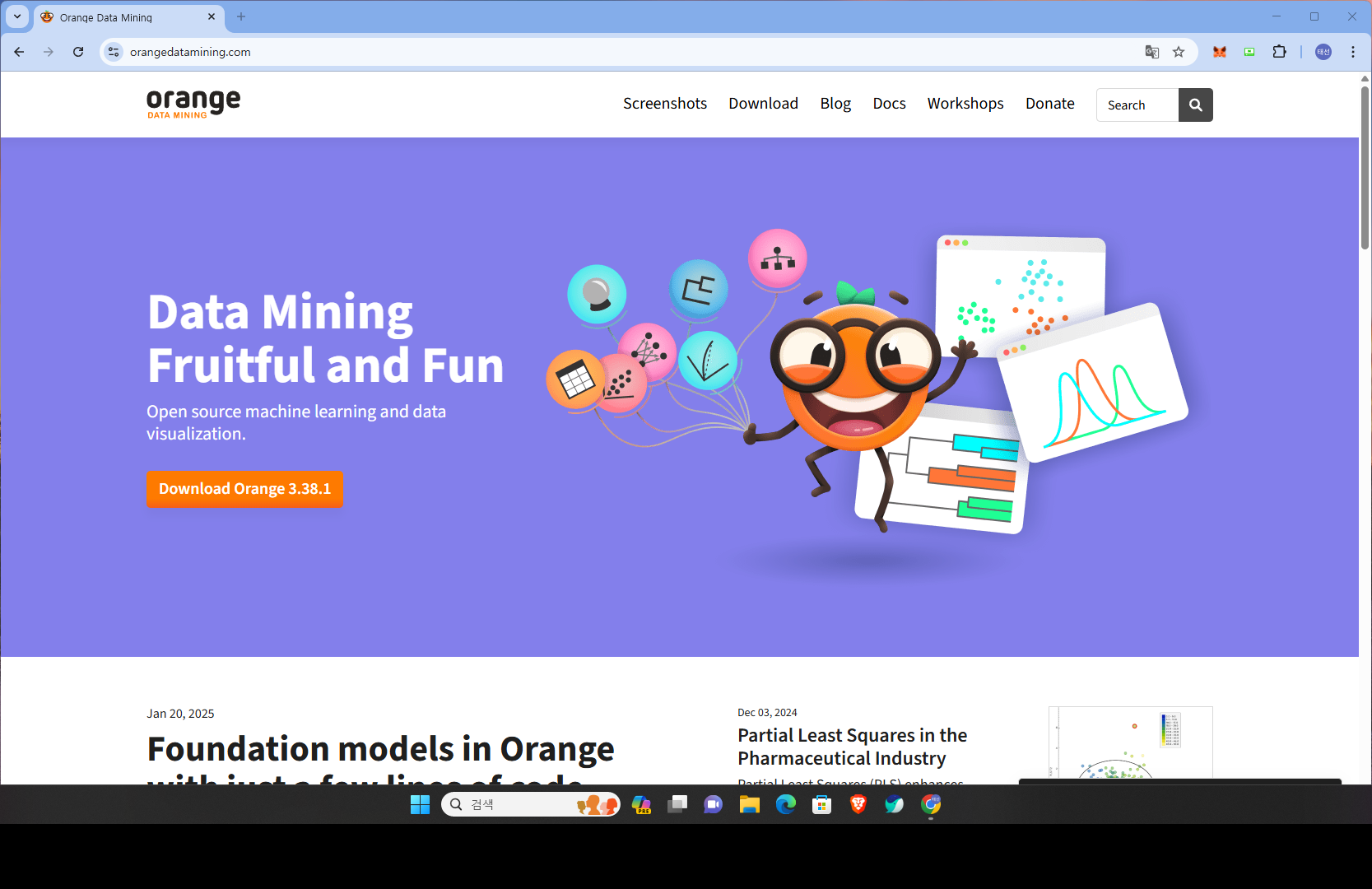Launch Microsoft Edge from taskbar
1372x889 pixels.
pos(786,805)
